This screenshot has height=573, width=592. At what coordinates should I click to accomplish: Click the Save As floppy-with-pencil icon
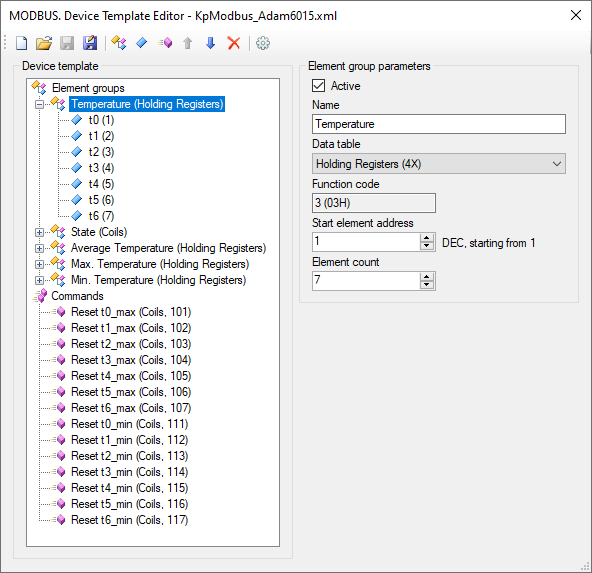tap(90, 43)
